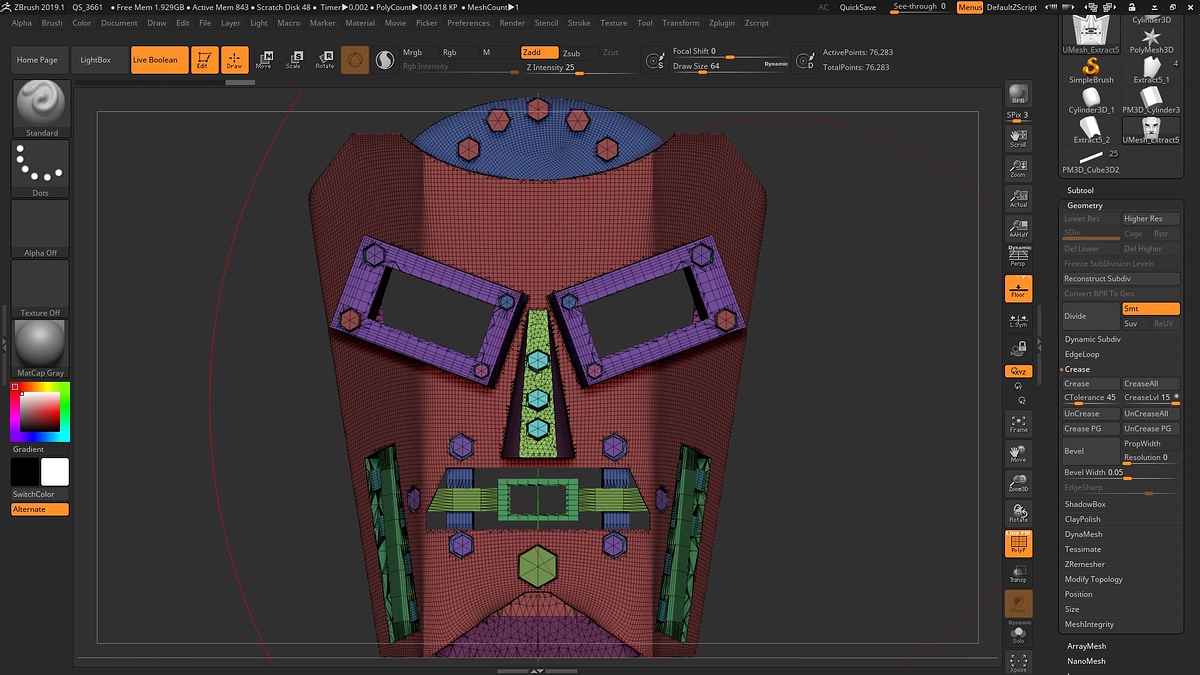Toggle Zsub mode
The image size is (1200, 675).
577,52
